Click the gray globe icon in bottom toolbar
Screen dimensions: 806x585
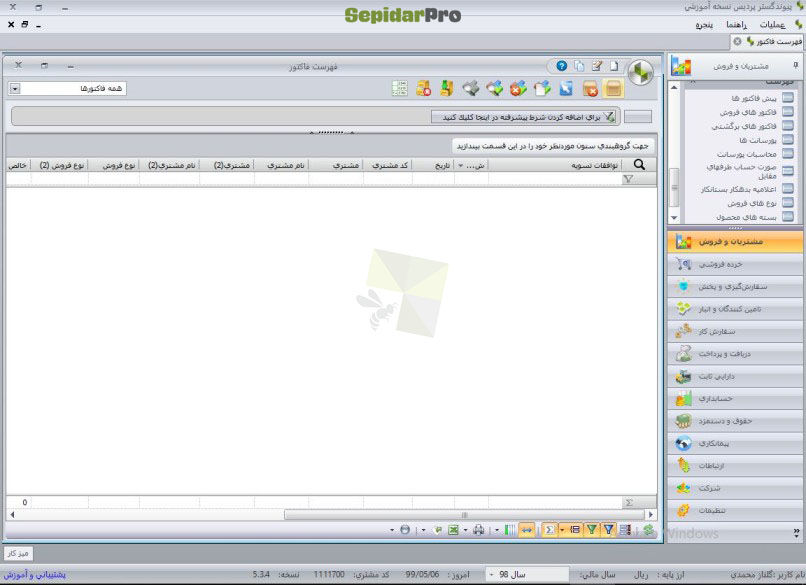point(405,529)
